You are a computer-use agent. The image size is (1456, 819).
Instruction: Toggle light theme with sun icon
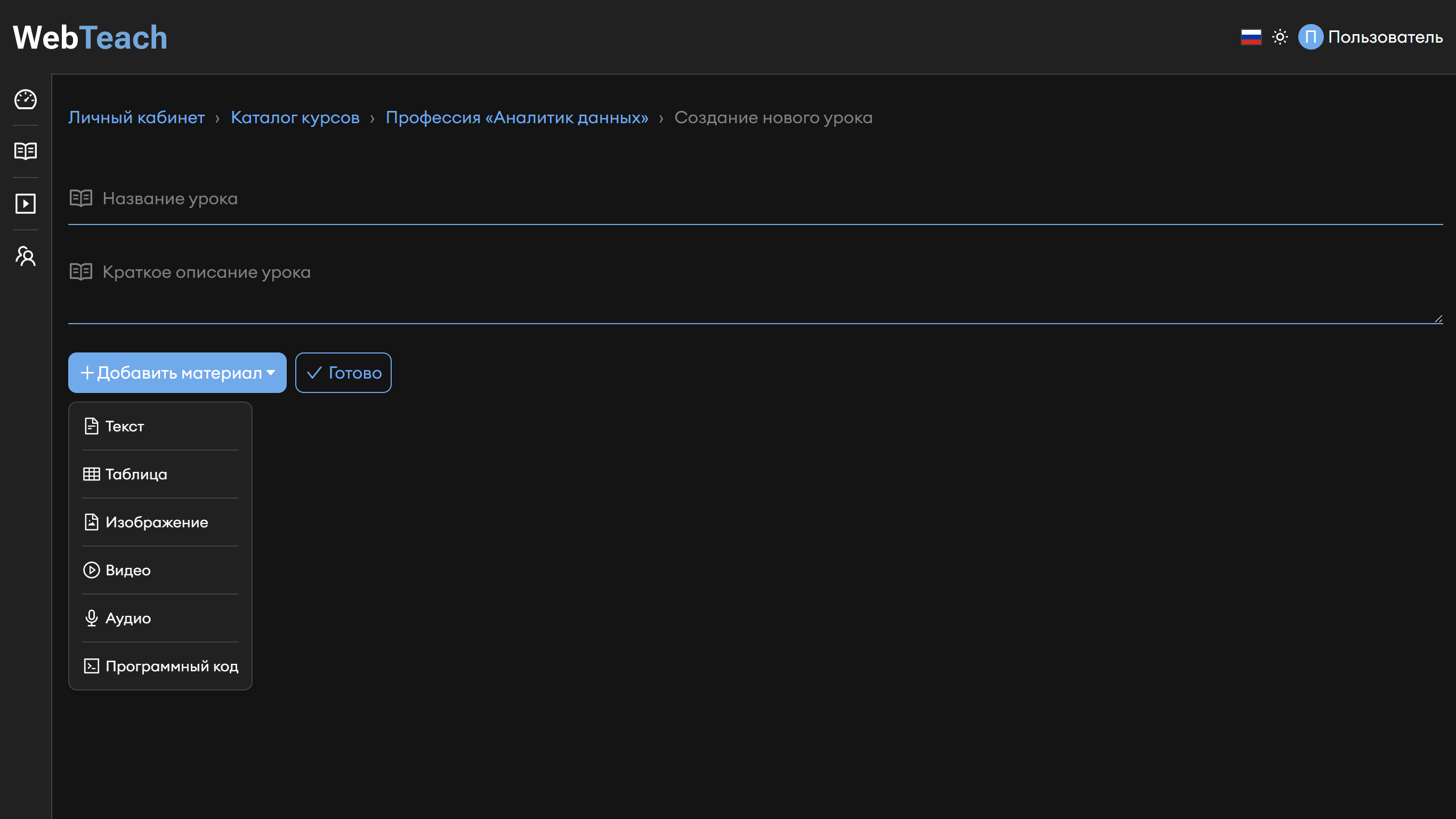click(x=1280, y=37)
